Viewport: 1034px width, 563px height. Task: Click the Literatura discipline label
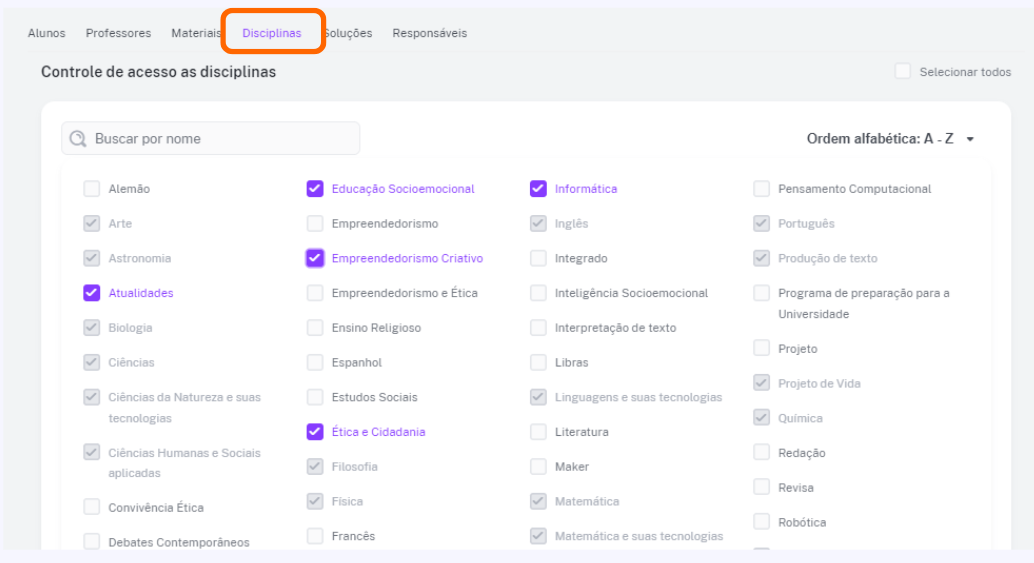point(581,432)
